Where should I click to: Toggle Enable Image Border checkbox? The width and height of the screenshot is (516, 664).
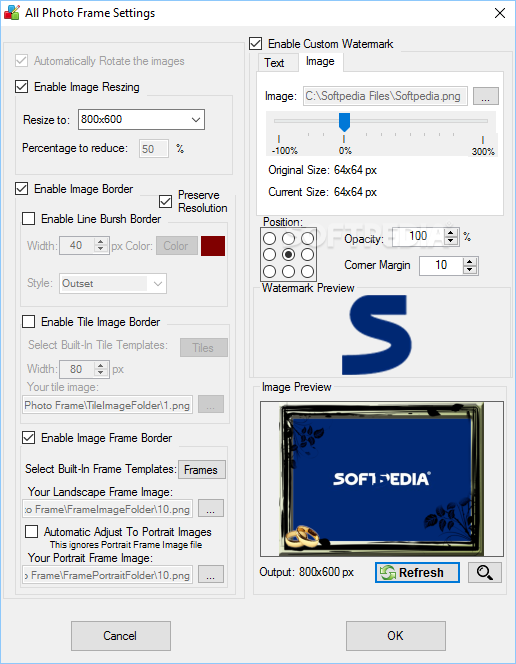[x=22, y=188]
